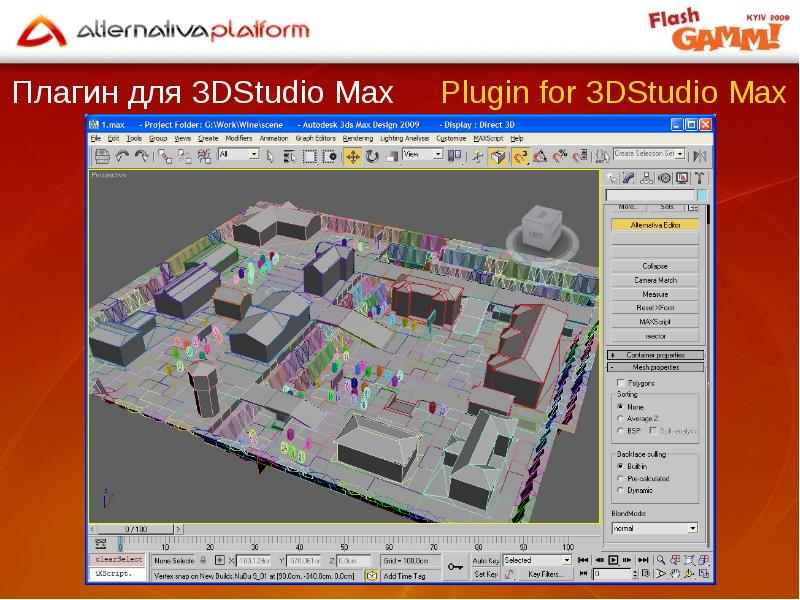This screenshot has width=800, height=600.
Task: Toggle the Spinner Snap icon
Action: point(580,156)
